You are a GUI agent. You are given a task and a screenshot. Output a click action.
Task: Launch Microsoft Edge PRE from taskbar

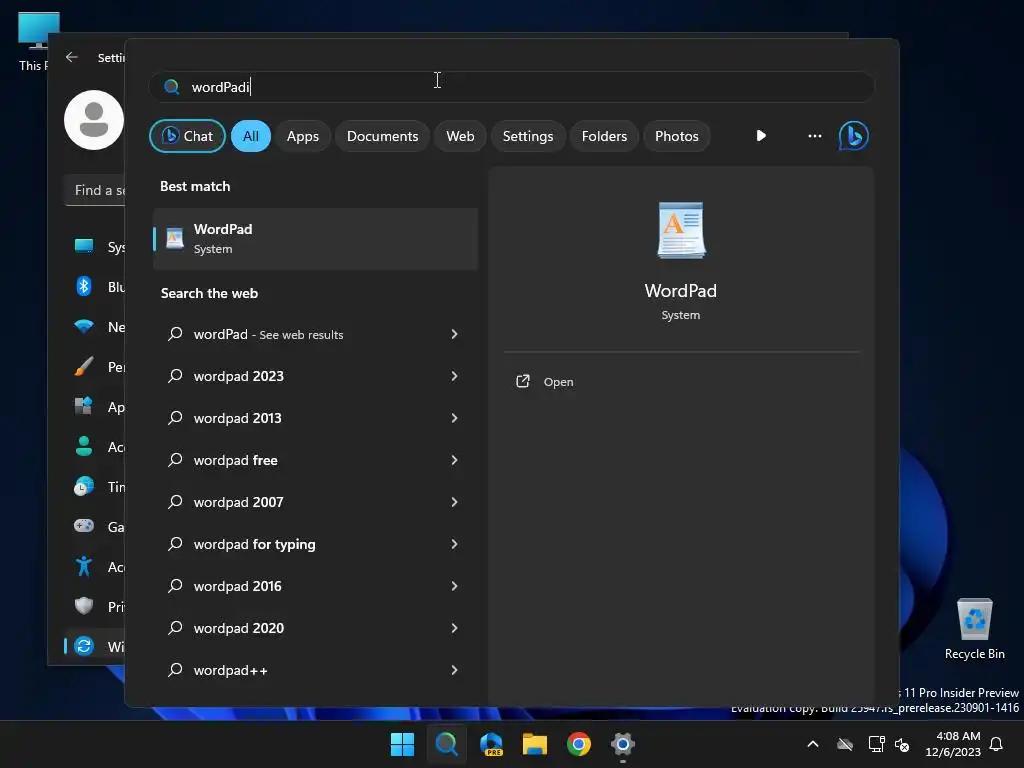(x=491, y=744)
